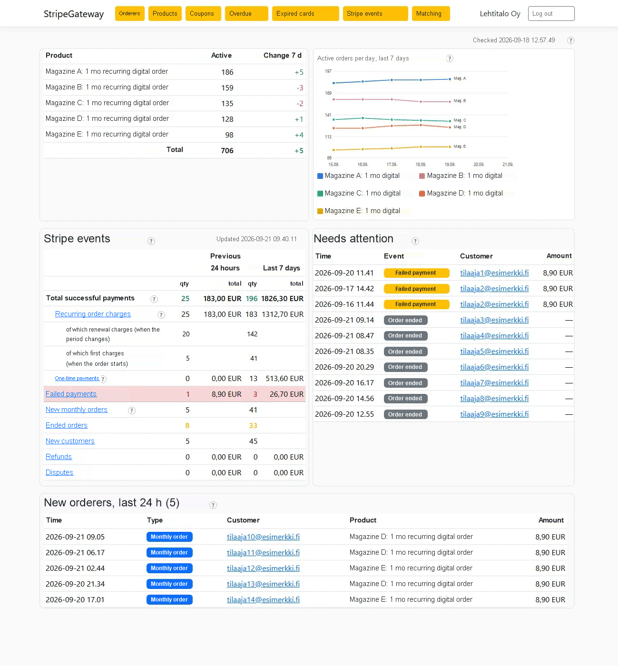
Task: Go to the Matching page
Action: pos(431,14)
